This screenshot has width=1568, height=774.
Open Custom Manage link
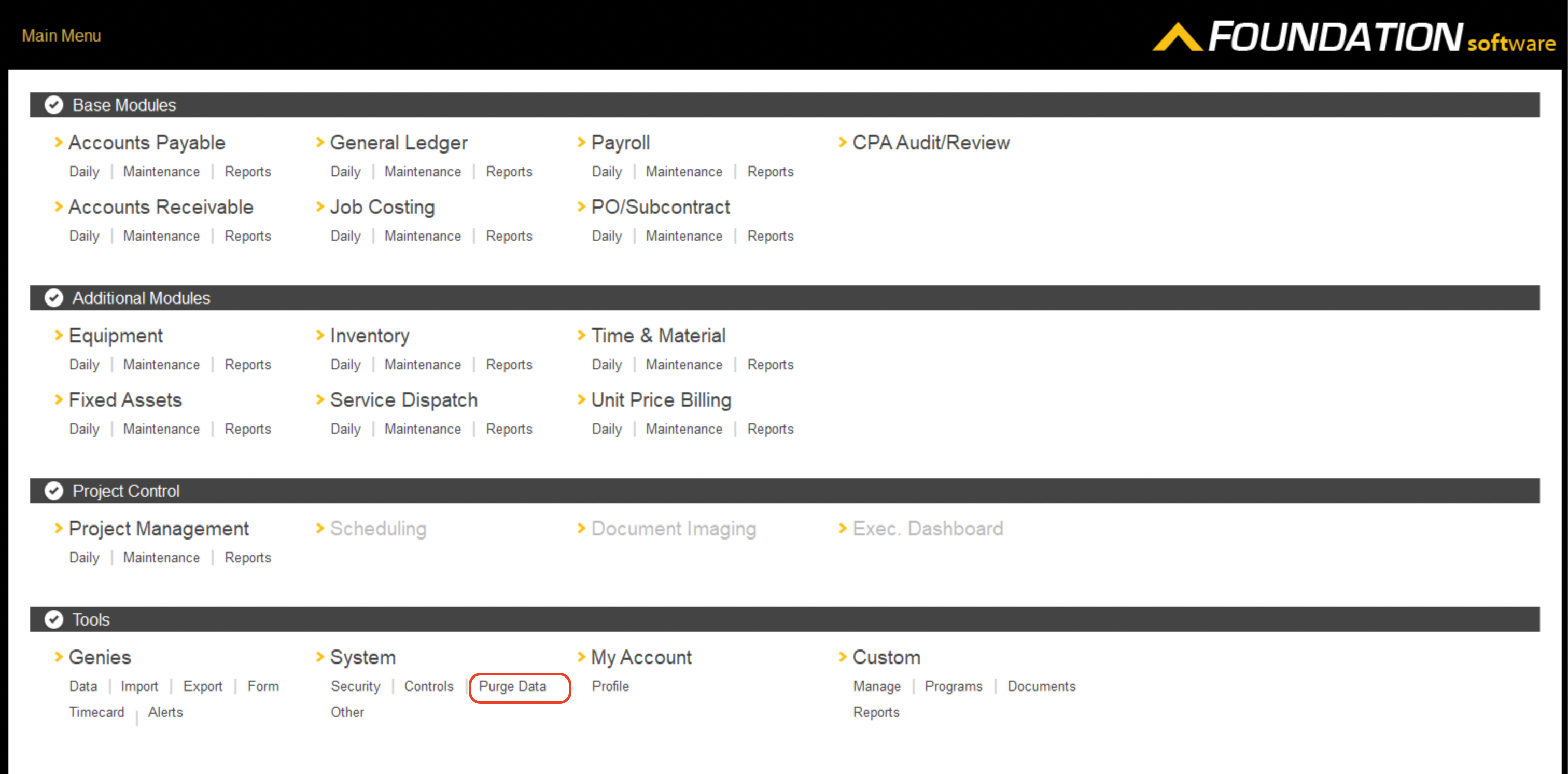click(877, 686)
